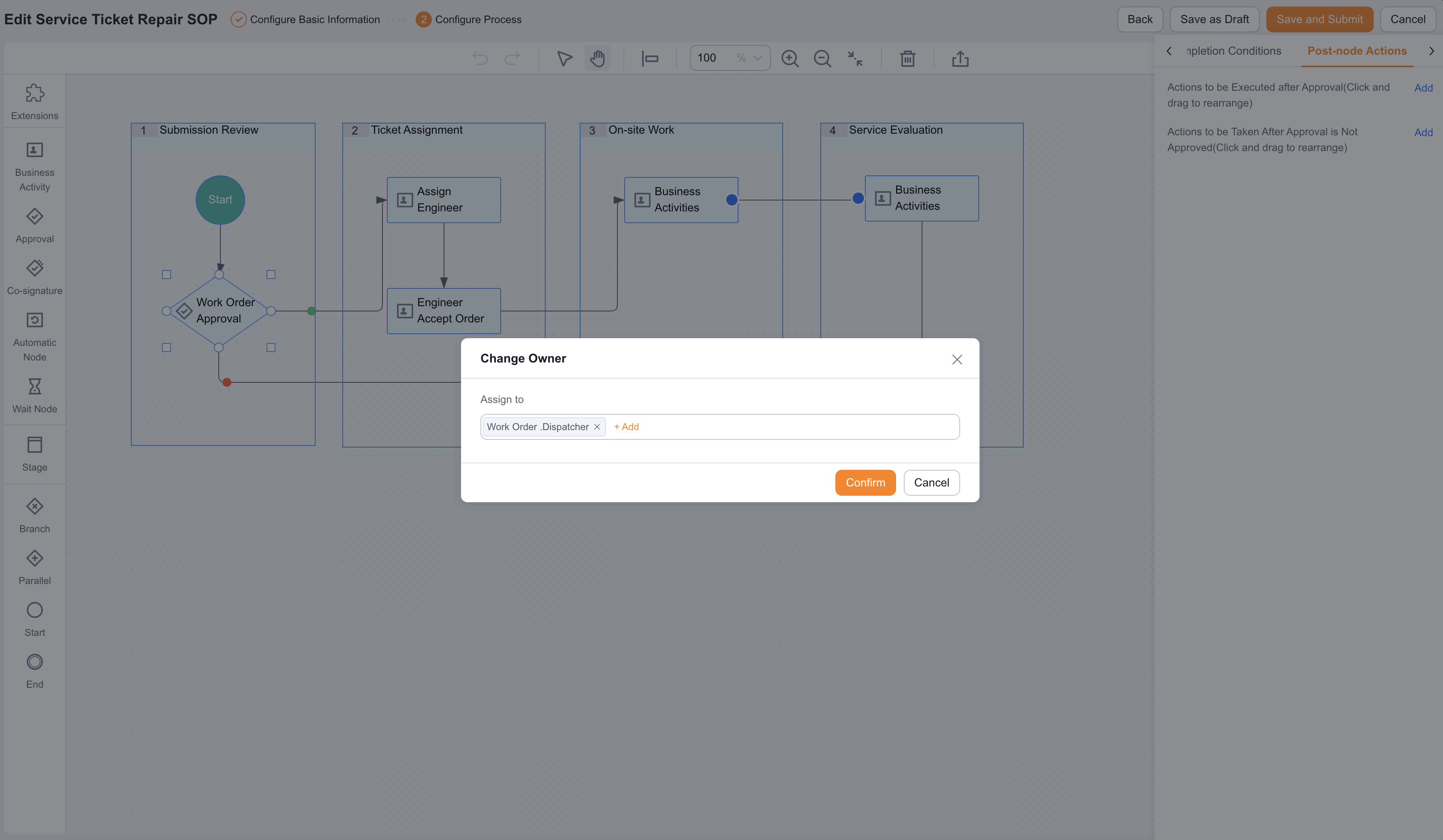This screenshot has height=840, width=1443.
Task: Click the trash delete icon in toolbar
Action: pyautogui.click(x=907, y=58)
